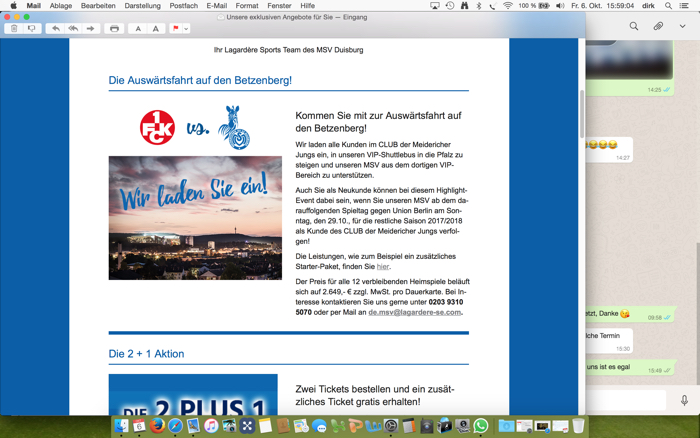
Task: Open the Time Machine menu bar icon
Action: 450,6
